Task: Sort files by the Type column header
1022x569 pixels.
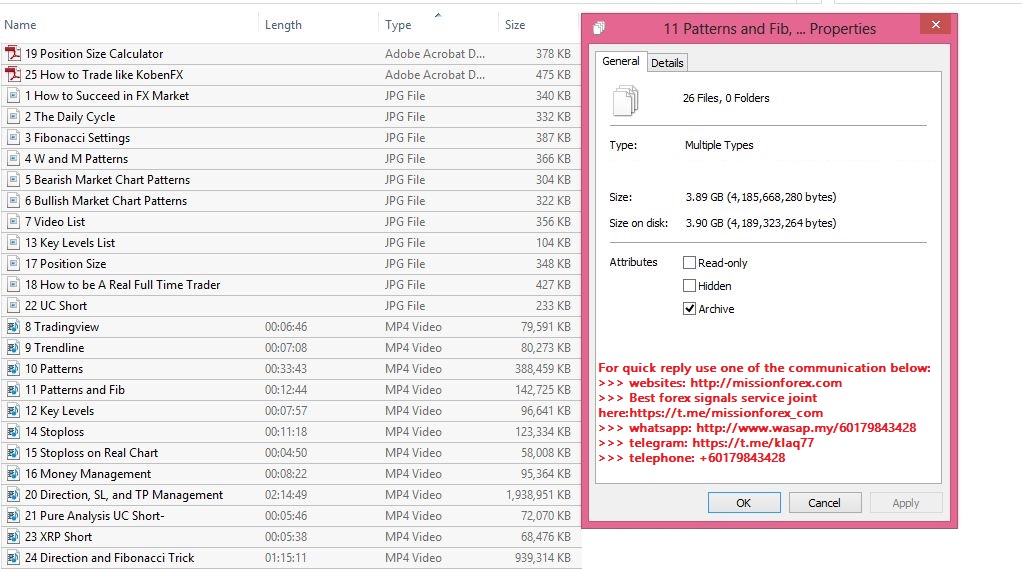Action: (x=398, y=25)
